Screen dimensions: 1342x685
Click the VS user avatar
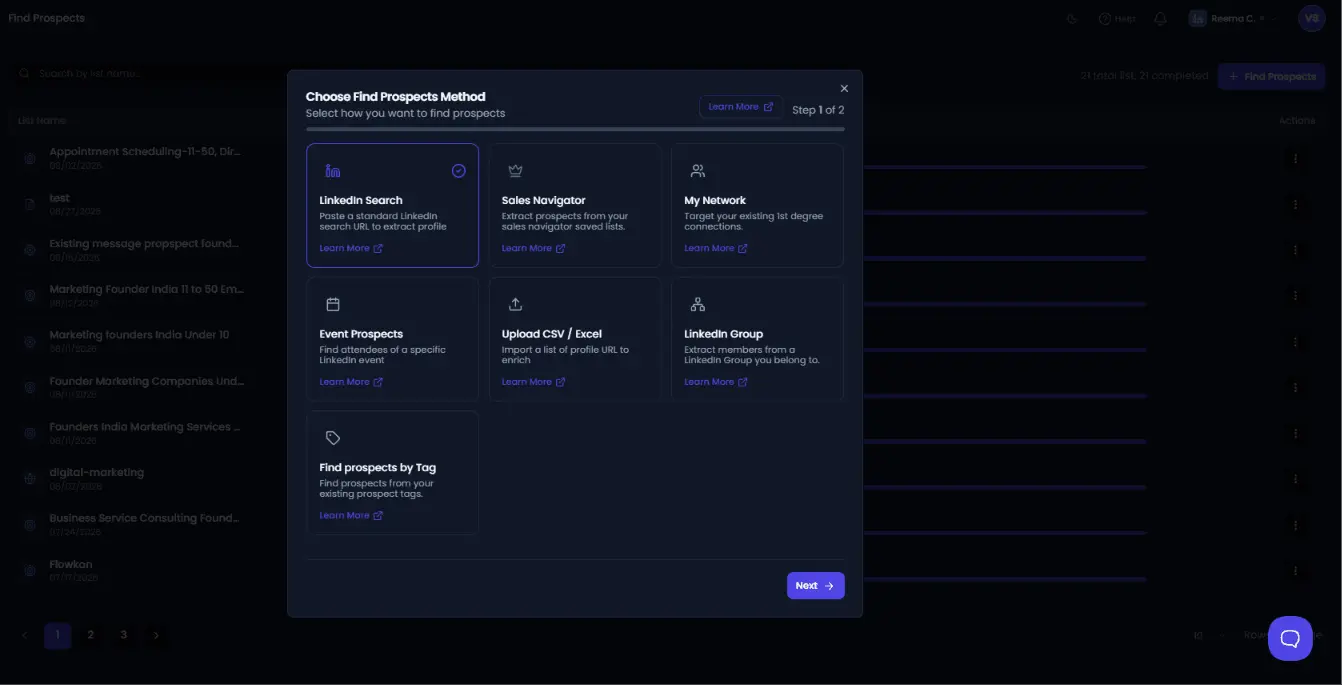pos(1311,18)
